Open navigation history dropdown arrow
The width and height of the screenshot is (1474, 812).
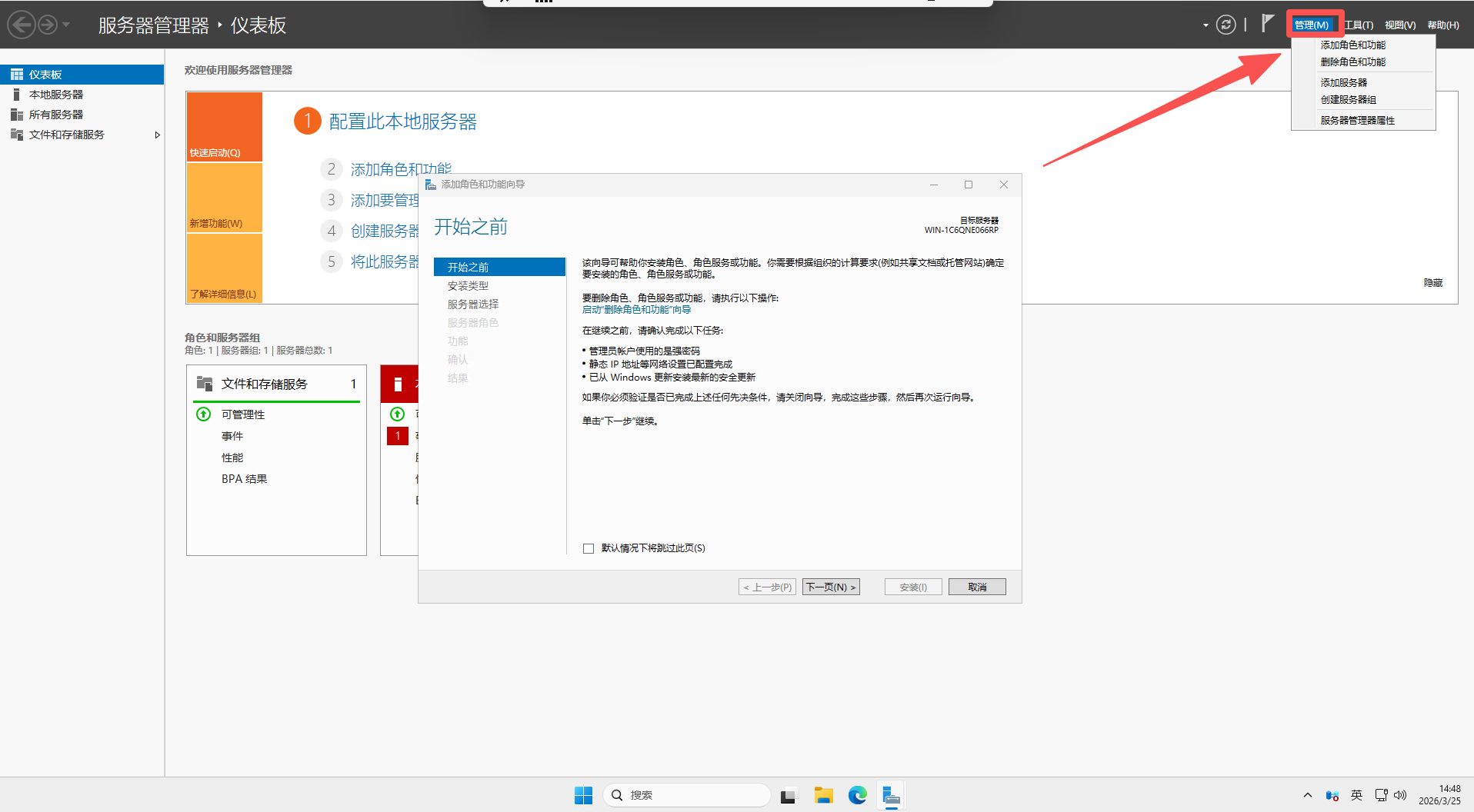tap(66, 25)
